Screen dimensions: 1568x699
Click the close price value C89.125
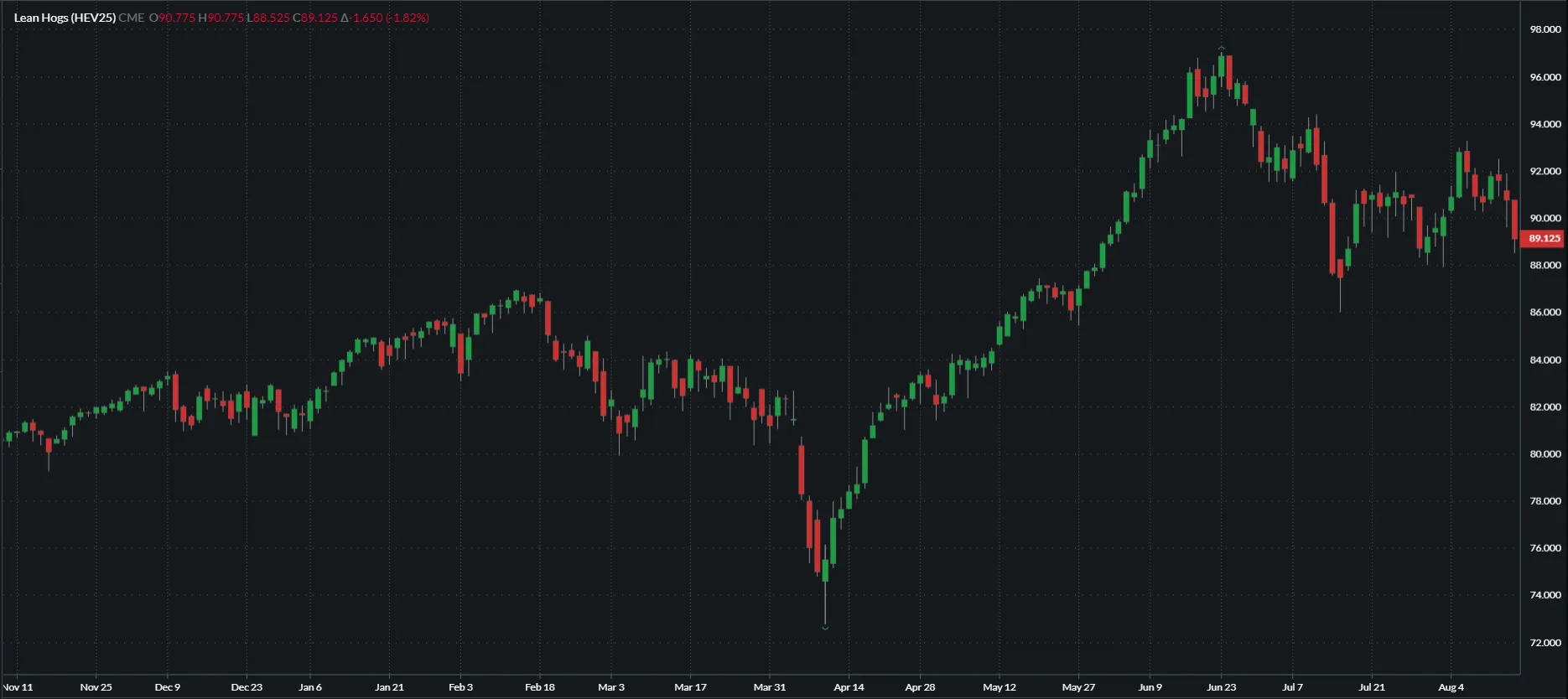coord(315,18)
